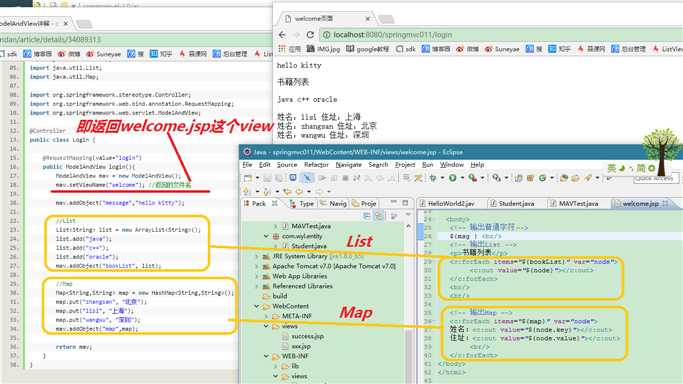Open IMG.jpg bookmark in right Chrome window
Viewport: 683px width, 384px height.
pos(323,49)
